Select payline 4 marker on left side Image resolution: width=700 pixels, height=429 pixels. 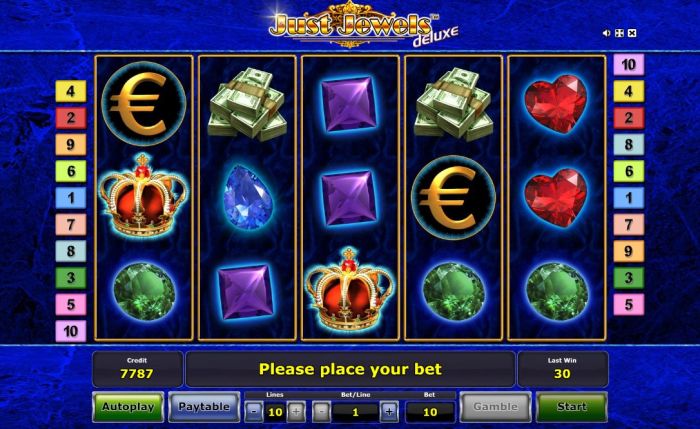point(71,92)
